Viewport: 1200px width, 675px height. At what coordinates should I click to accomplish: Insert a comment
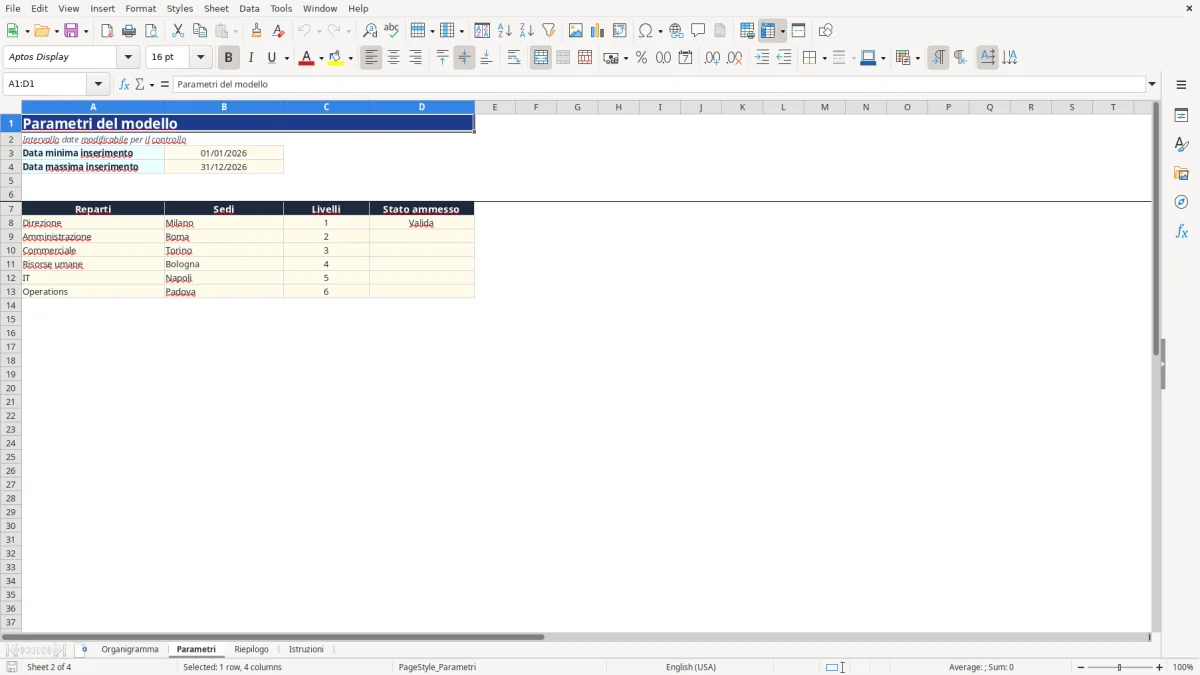[698, 31]
